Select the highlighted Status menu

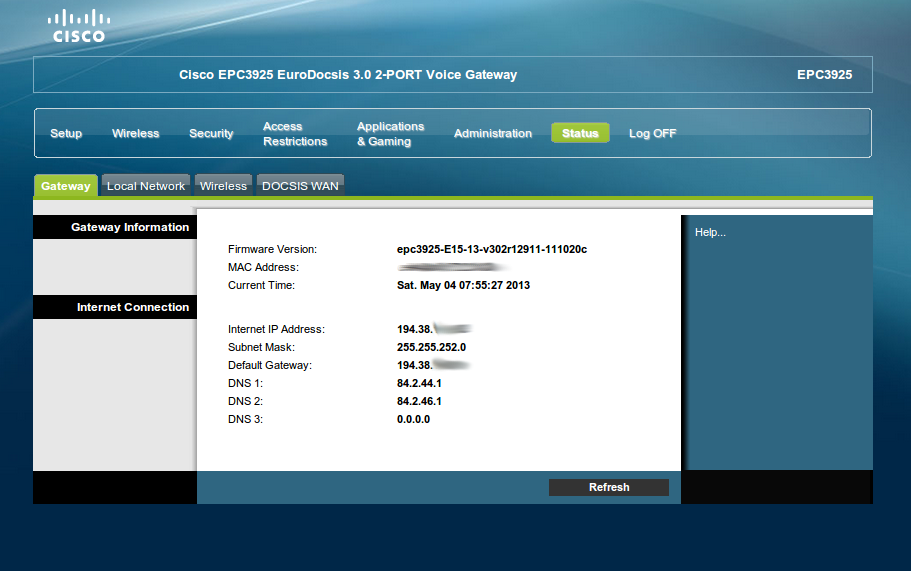click(x=580, y=133)
